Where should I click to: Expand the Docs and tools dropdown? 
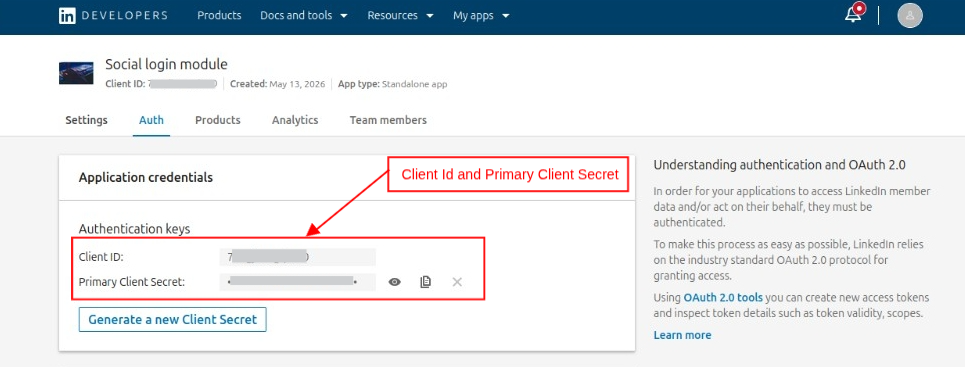pos(304,15)
